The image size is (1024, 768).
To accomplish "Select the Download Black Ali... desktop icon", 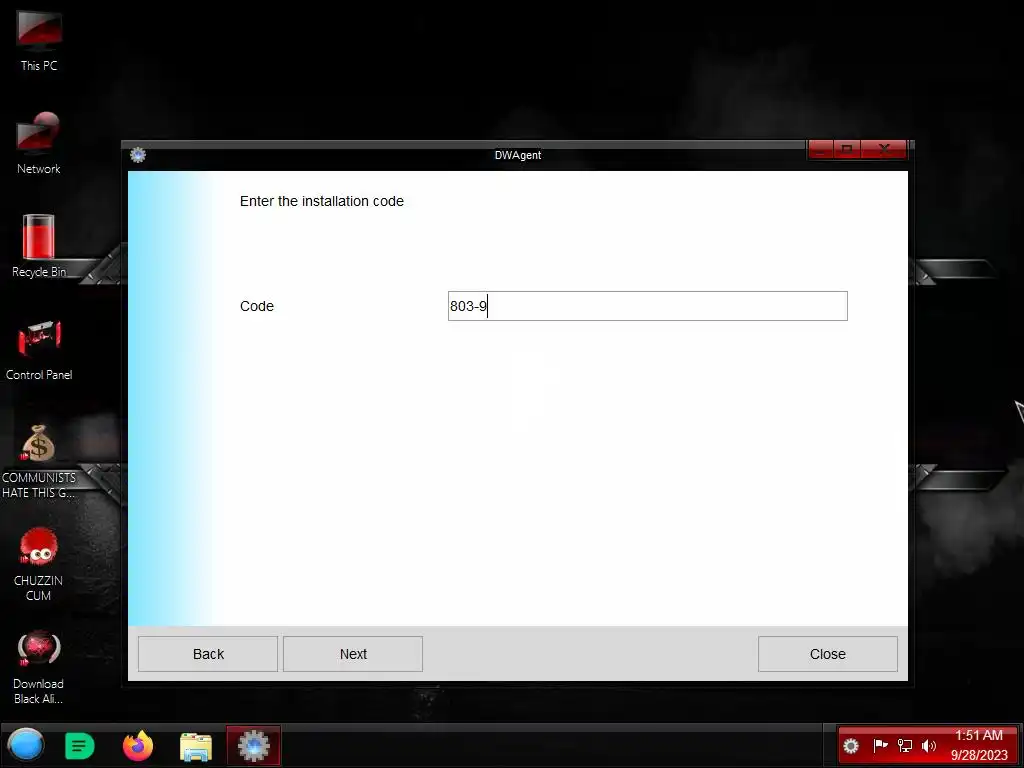I will (39, 667).
